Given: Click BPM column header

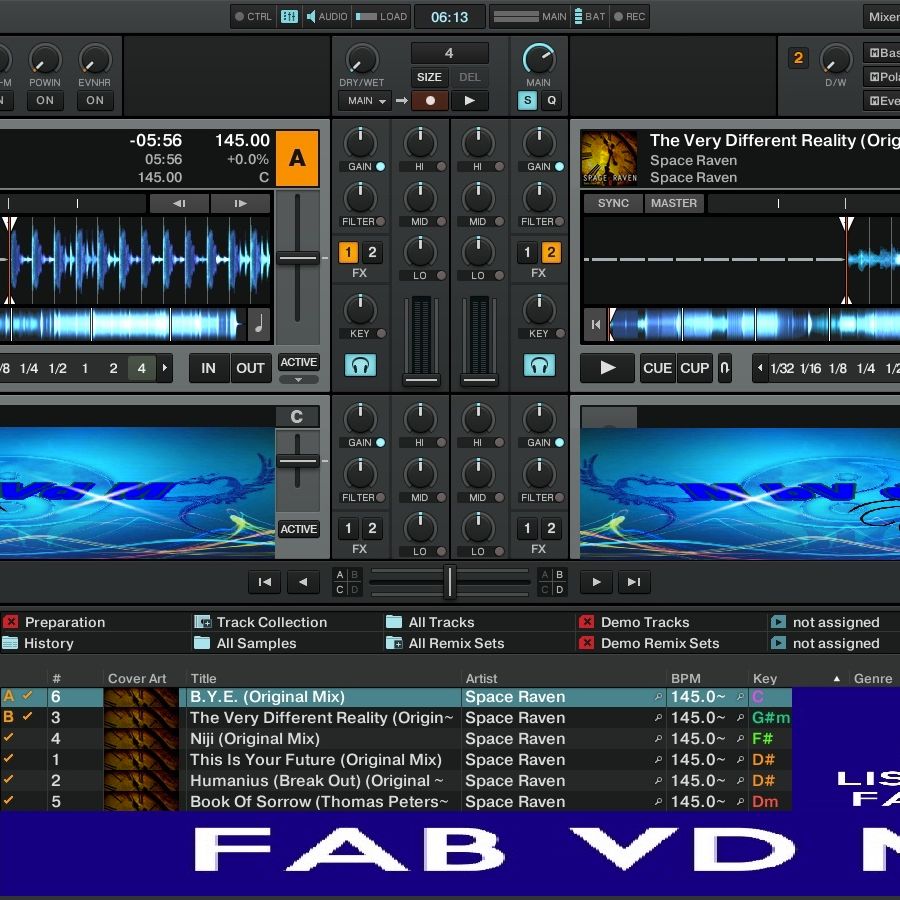Looking at the screenshot, I should [x=686, y=678].
